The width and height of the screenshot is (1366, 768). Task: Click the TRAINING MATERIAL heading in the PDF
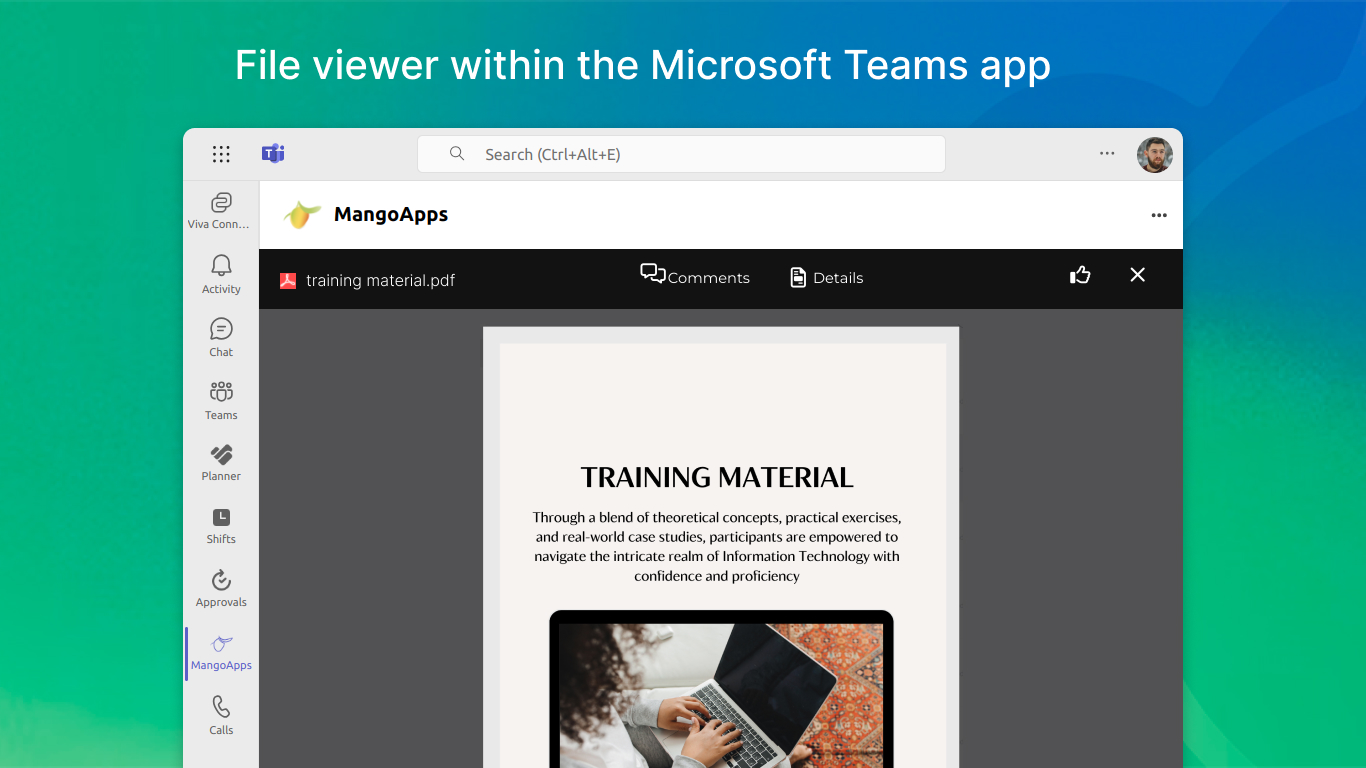tap(717, 478)
